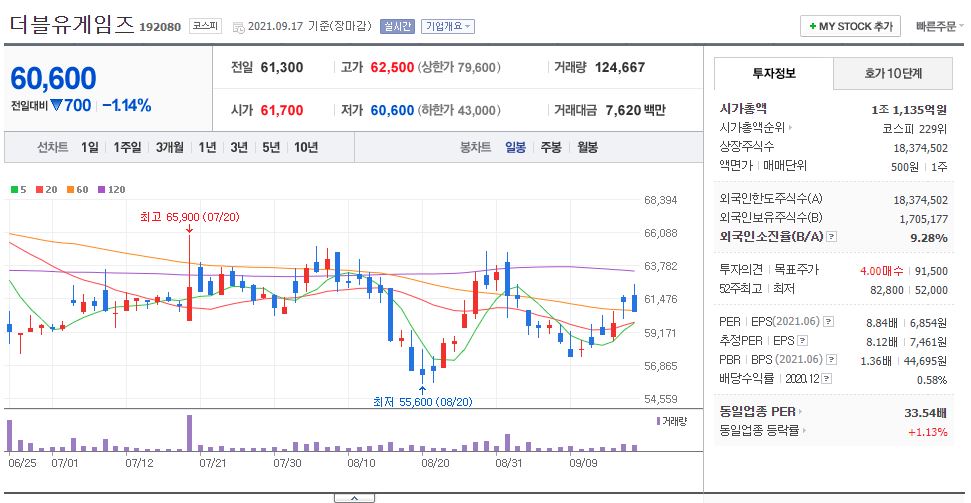The image size is (971, 503).
Task: Select the 10년 line chart period
Action: pyautogui.click(x=306, y=147)
